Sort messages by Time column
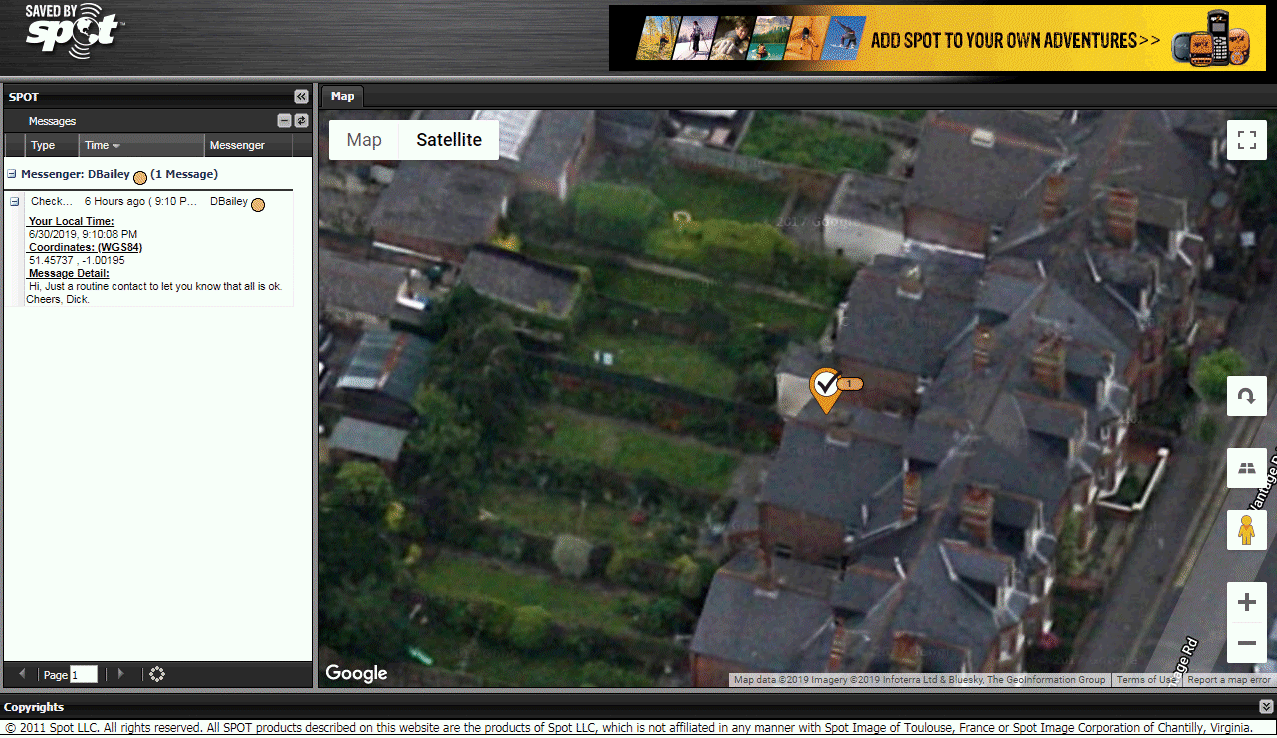The height and width of the screenshot is (738, 1277). 102,145
